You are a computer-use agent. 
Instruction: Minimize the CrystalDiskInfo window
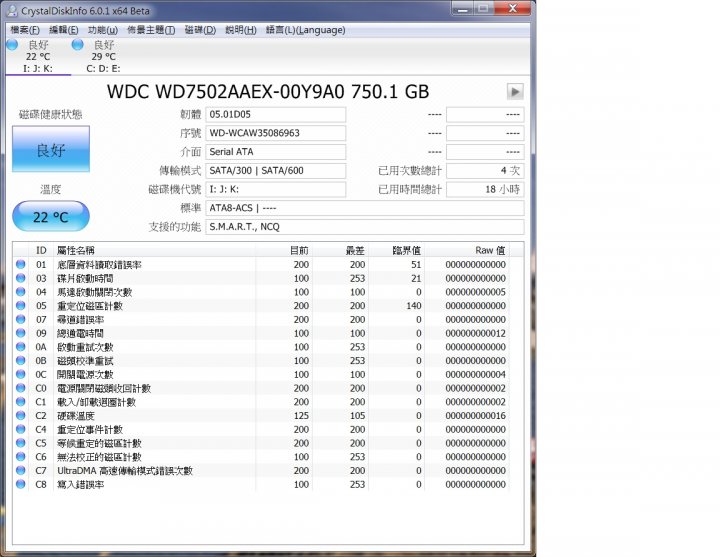(463, 8)
